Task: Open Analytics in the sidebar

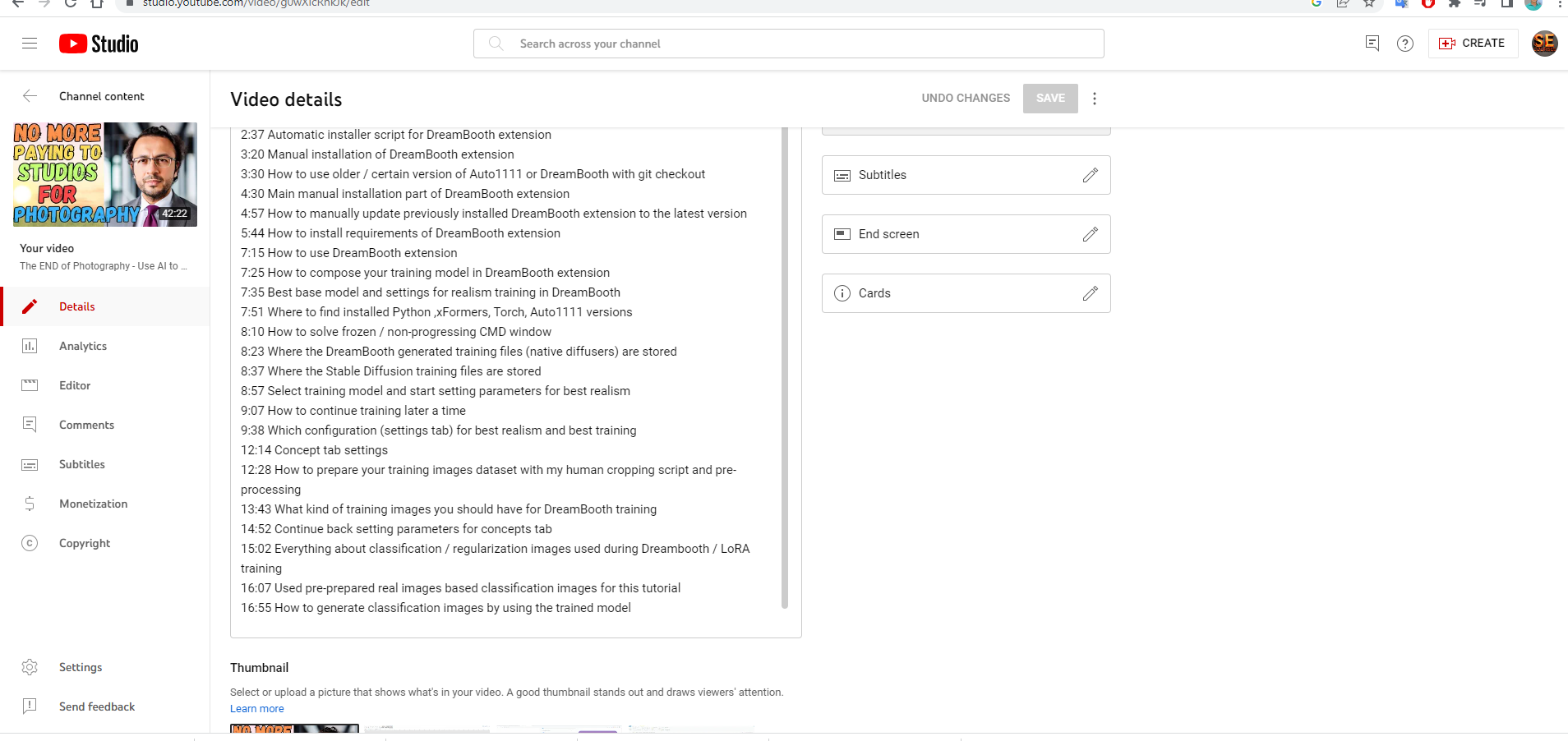Action: click(83, 346)
